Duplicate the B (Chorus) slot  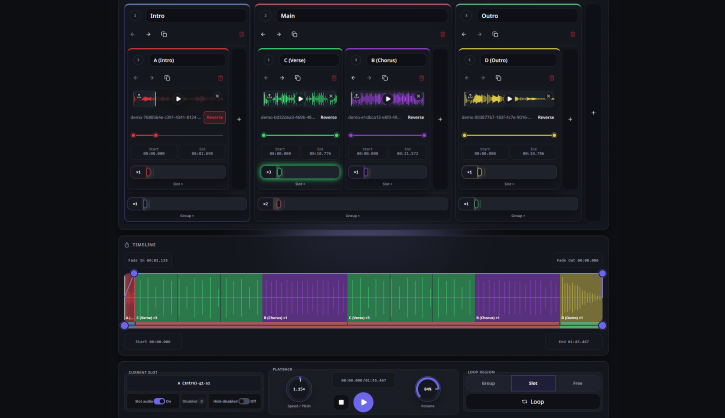[x=385, y=78]
